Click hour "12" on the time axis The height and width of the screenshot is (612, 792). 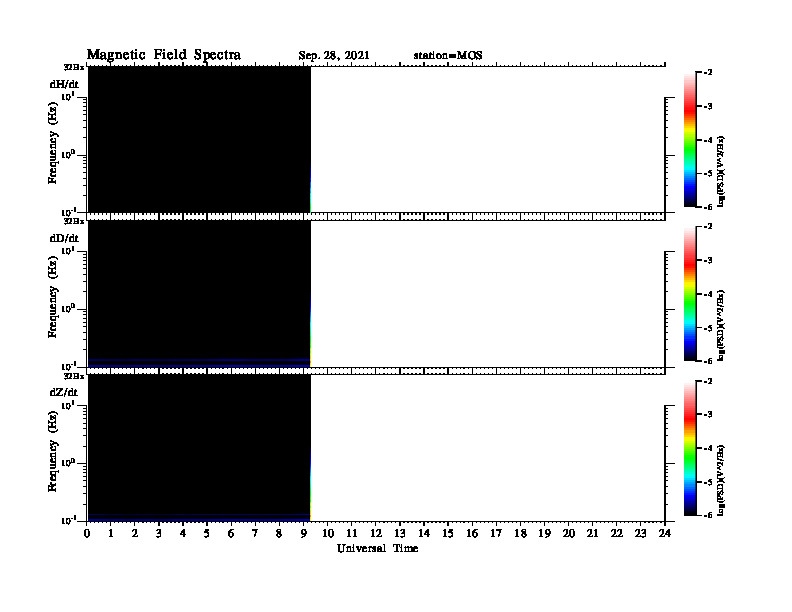[x=376, y=533]
